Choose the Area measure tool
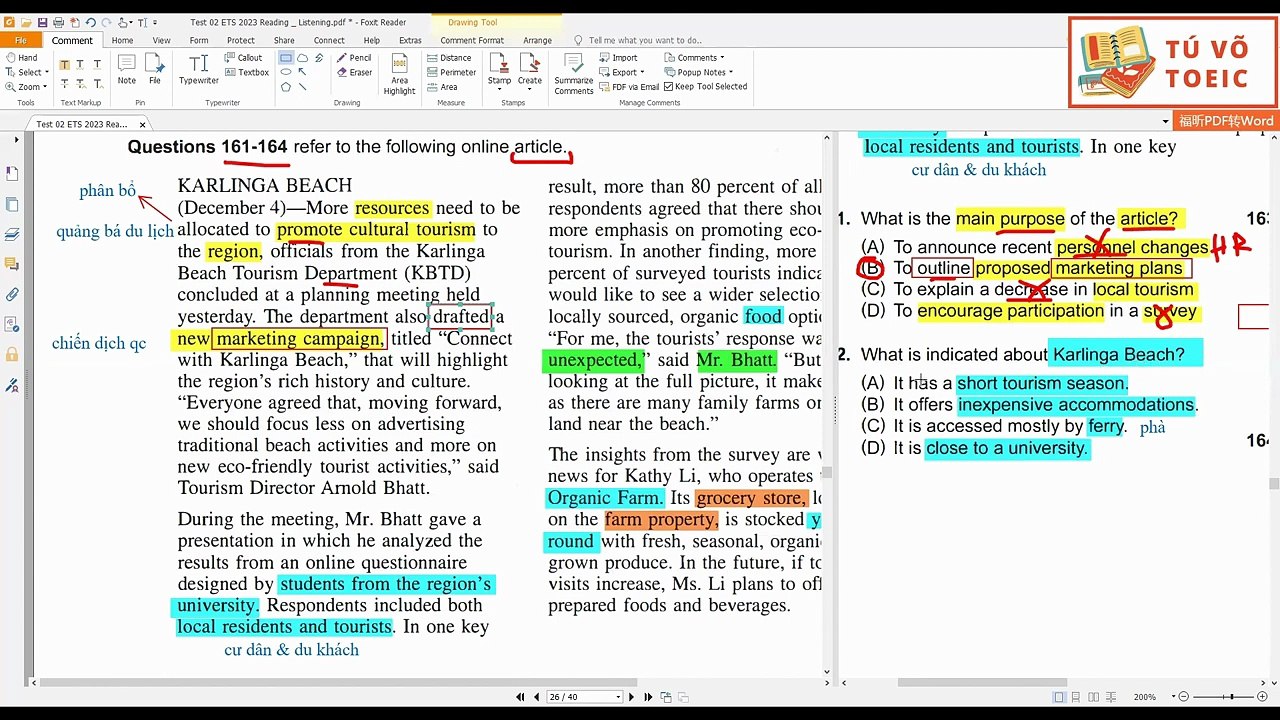Screen dimensions: 1280x720 442,87
